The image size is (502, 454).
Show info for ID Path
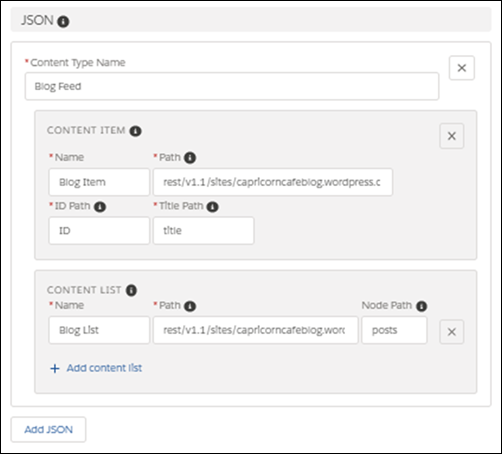(100, 207)
